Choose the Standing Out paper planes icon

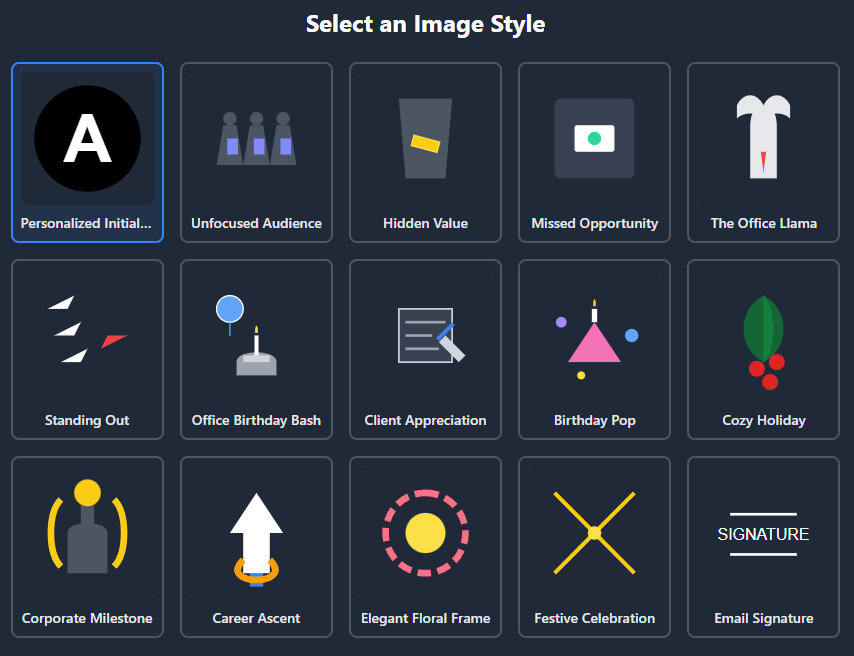coord(87,330)
